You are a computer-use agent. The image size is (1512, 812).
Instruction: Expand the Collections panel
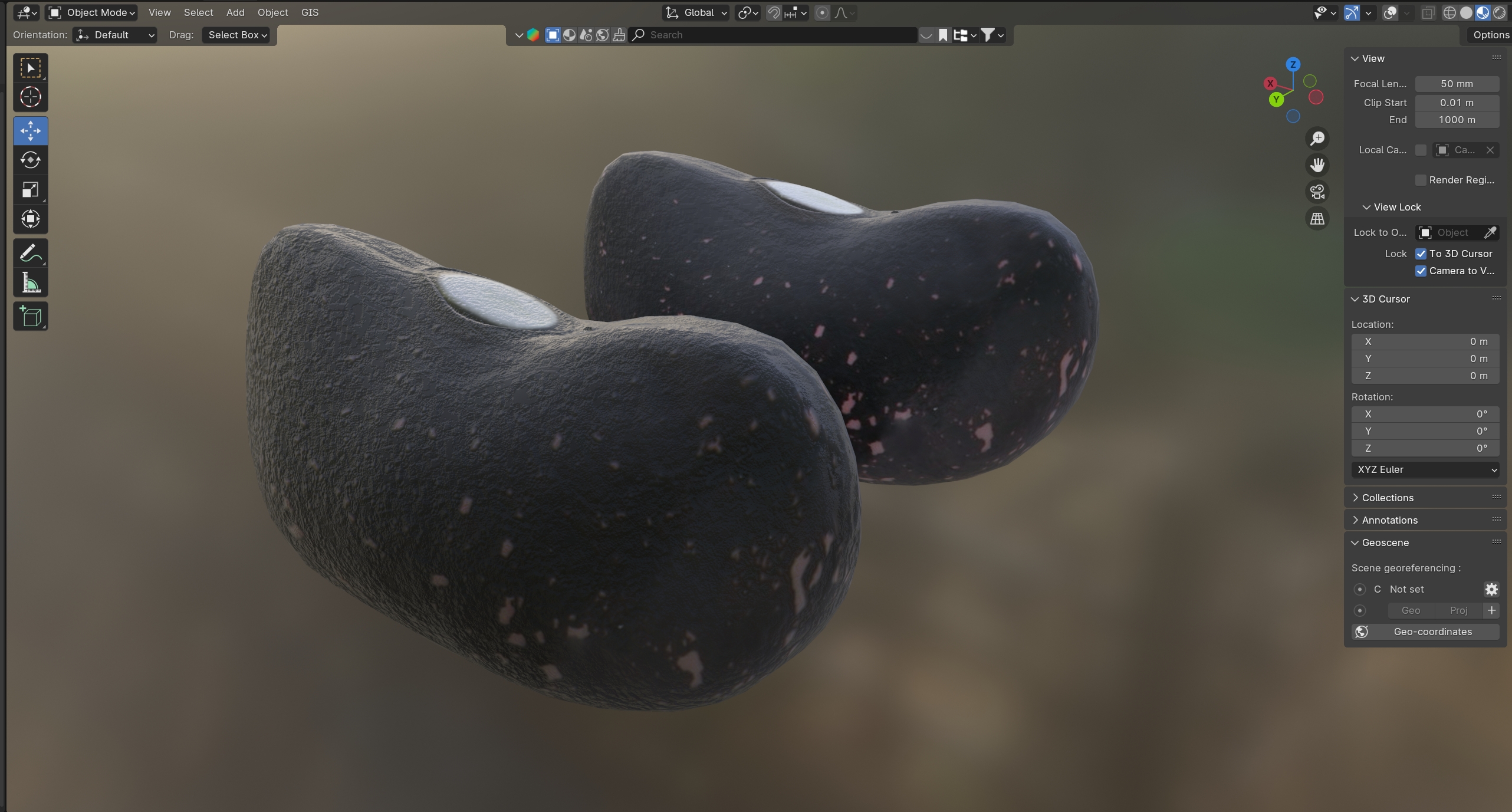(x=1388, y=498)
